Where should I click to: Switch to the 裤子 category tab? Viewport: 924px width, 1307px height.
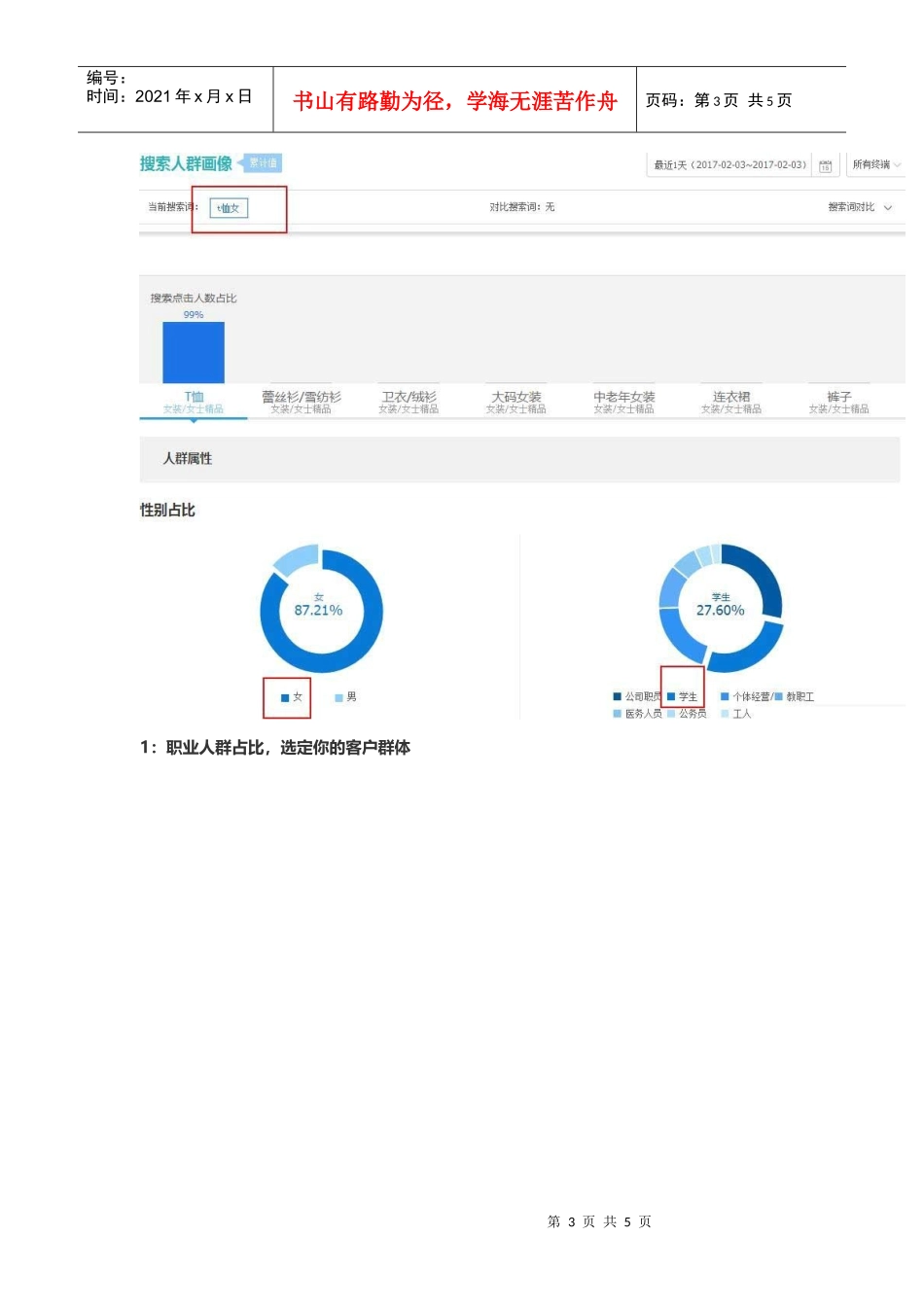pos(839,402)
